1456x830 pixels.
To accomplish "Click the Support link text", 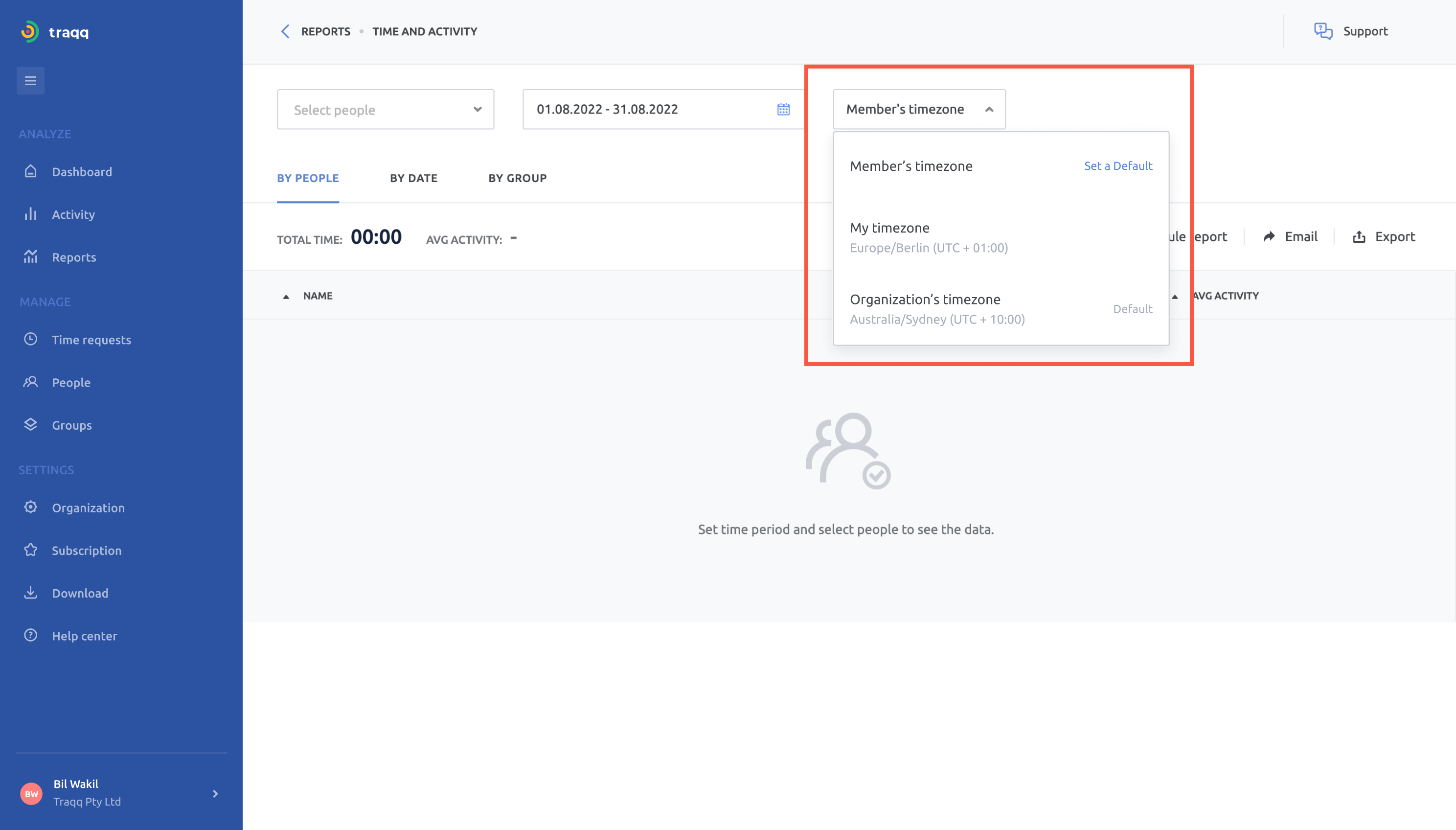I will [x=1365, y=31].
